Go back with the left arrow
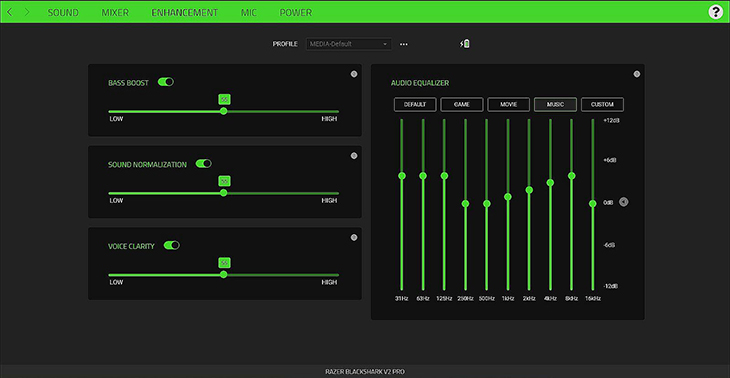Viewport: 730px width, 378px height. coord(9,12)
